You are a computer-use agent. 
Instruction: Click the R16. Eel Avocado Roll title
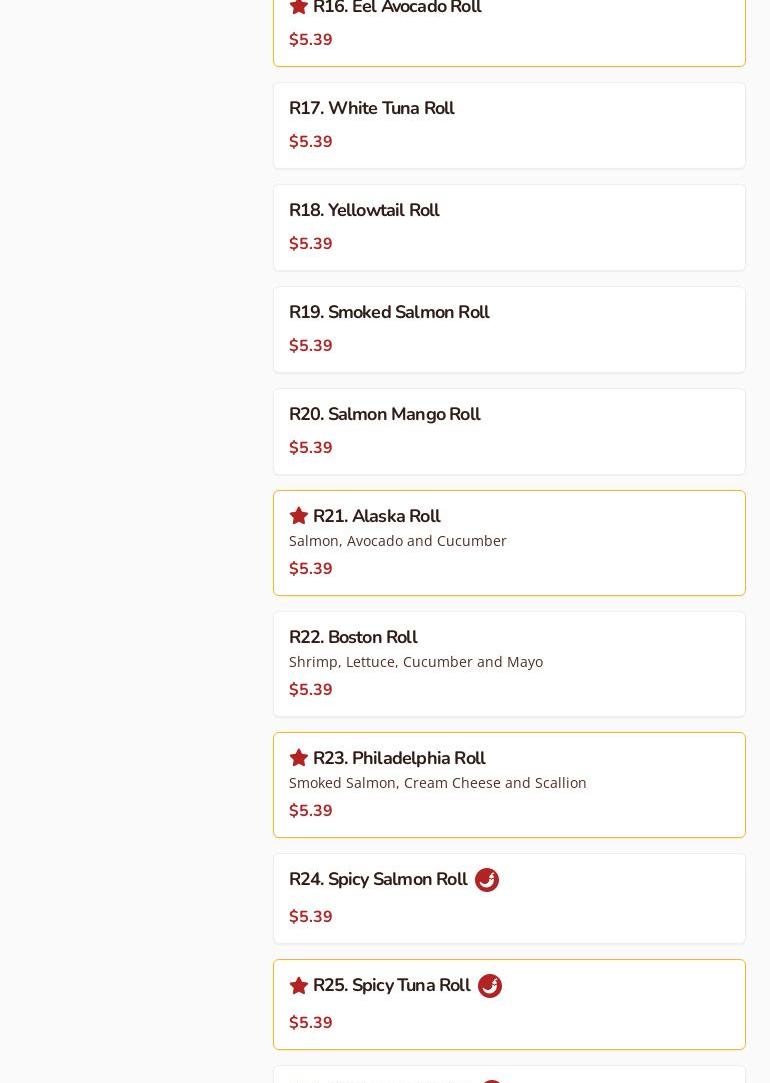pyautogui.click(x=397, y=8)
